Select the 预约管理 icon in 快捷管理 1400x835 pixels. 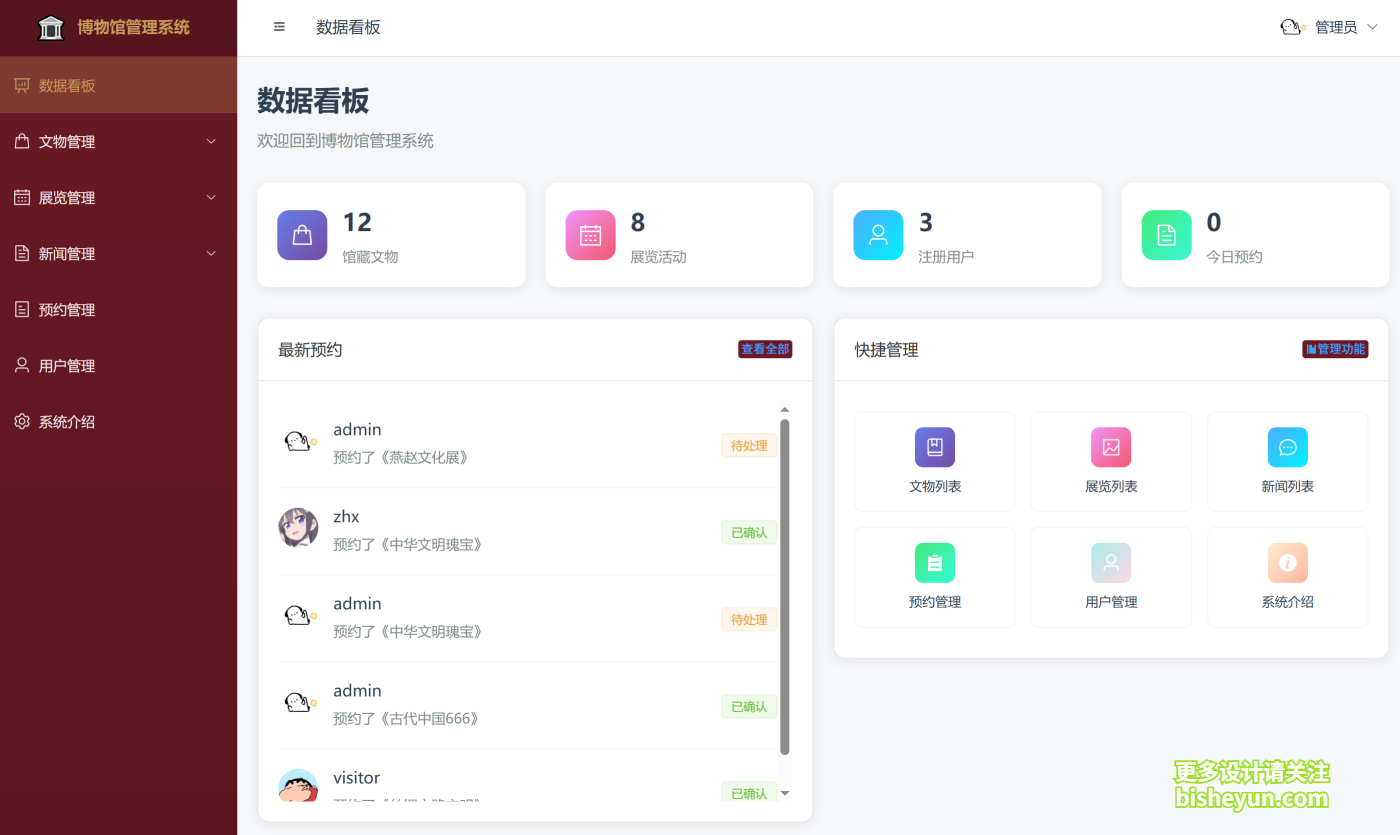tap(934, 562)
